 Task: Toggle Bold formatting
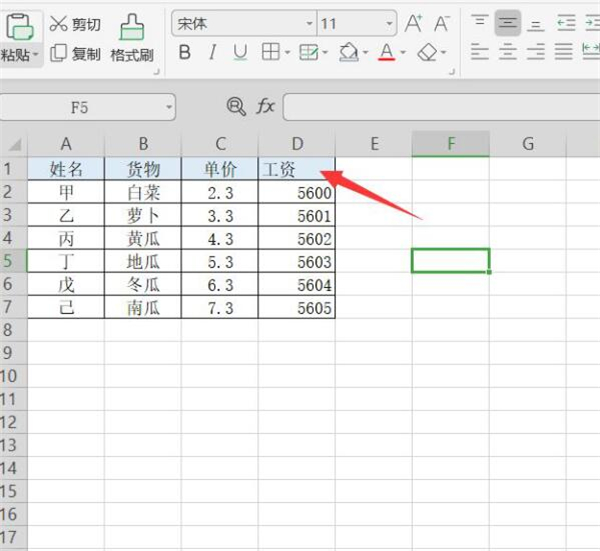click(x=184, y=52)
